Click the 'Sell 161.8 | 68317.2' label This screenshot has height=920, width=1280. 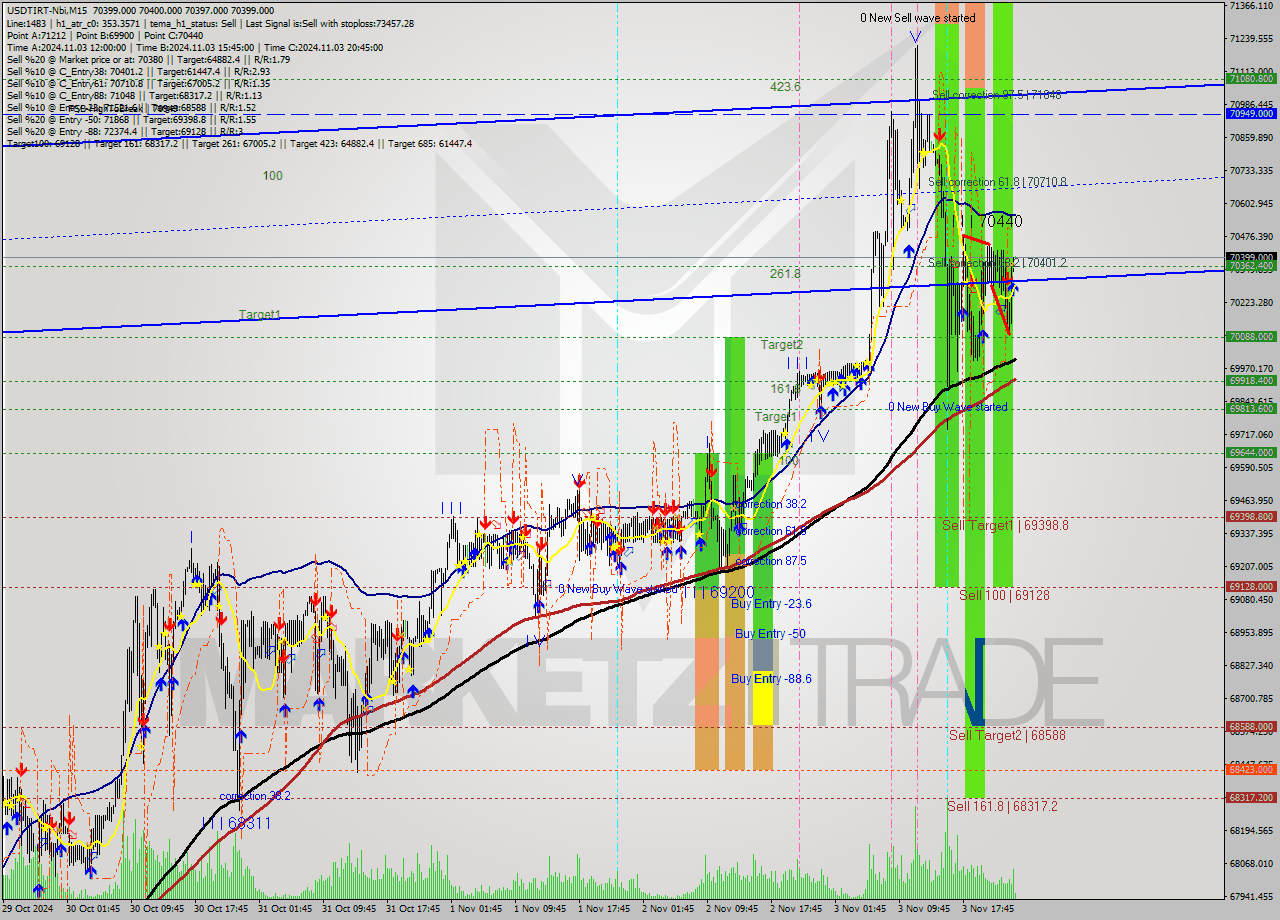click(x=1002, y=806)
